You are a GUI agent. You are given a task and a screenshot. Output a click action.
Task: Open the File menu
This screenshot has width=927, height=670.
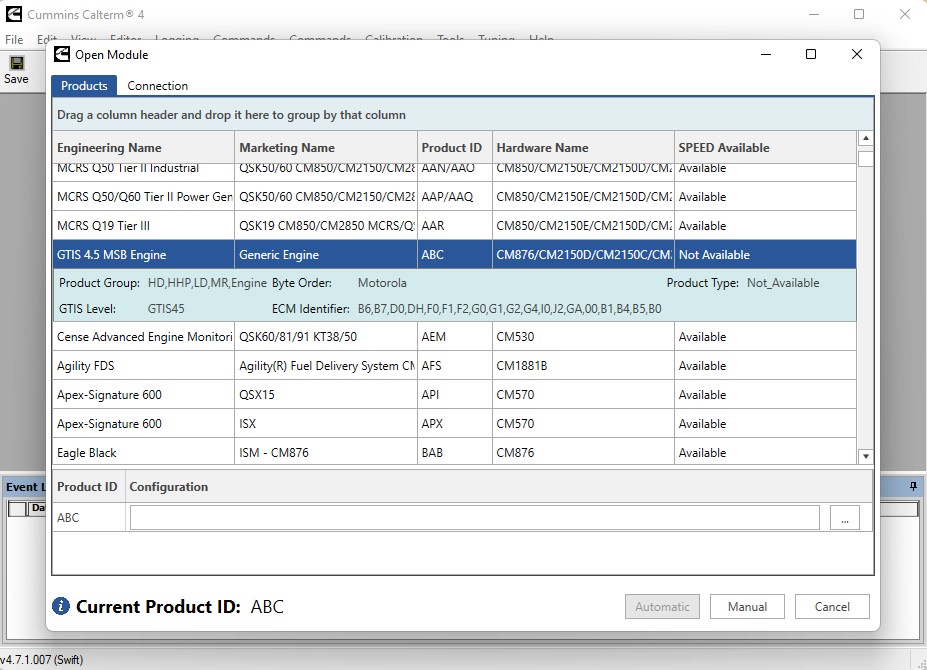click(x=14, y=40)
